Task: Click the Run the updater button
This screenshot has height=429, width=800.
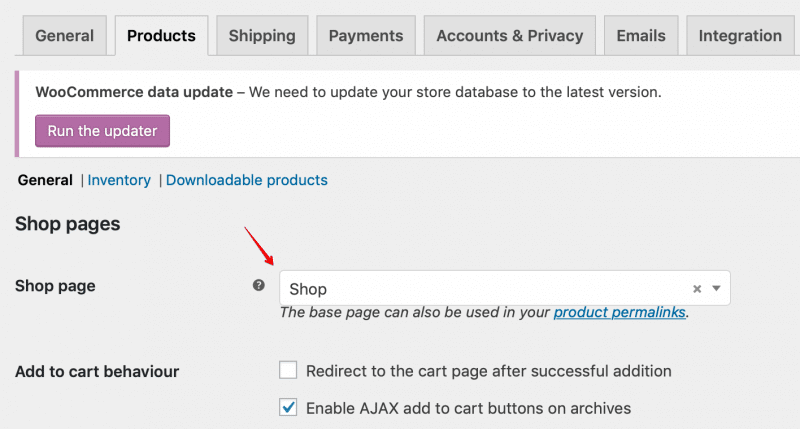Action: point(103,131)
